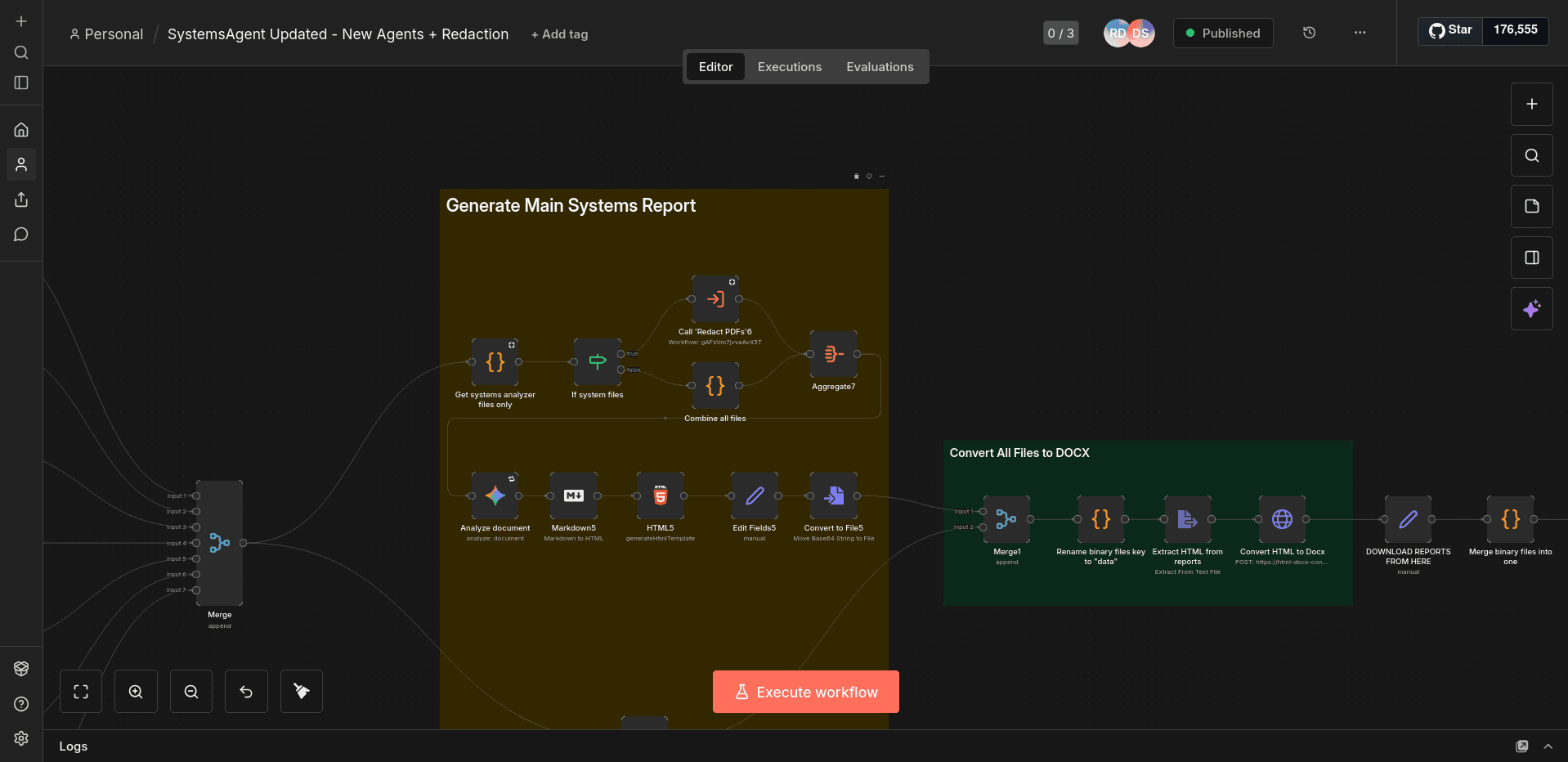Open node search in the right sidebar
Screen dimensions: 1568x762
point(1530,155)
